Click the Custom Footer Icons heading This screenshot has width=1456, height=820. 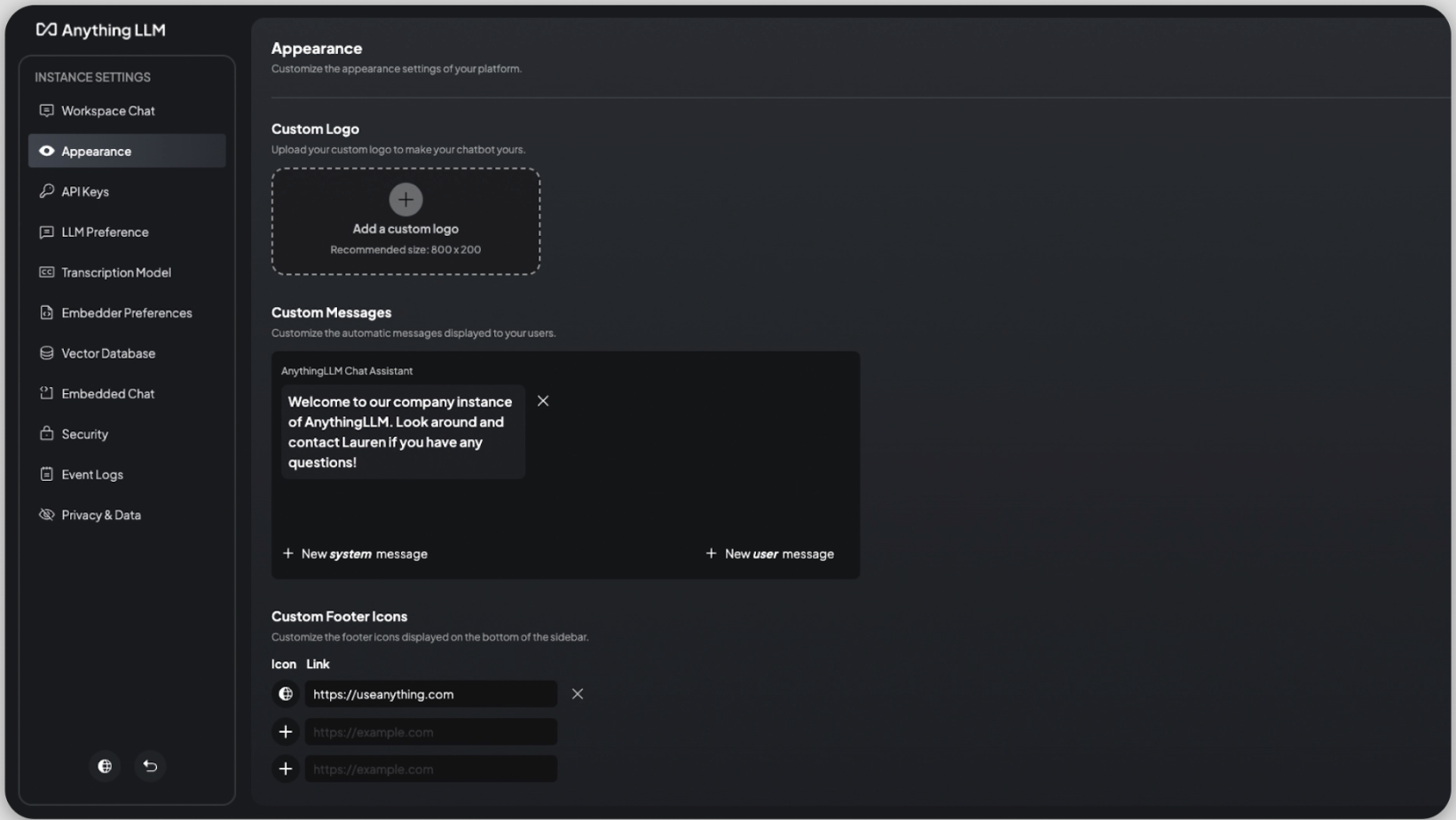point(339,616)
